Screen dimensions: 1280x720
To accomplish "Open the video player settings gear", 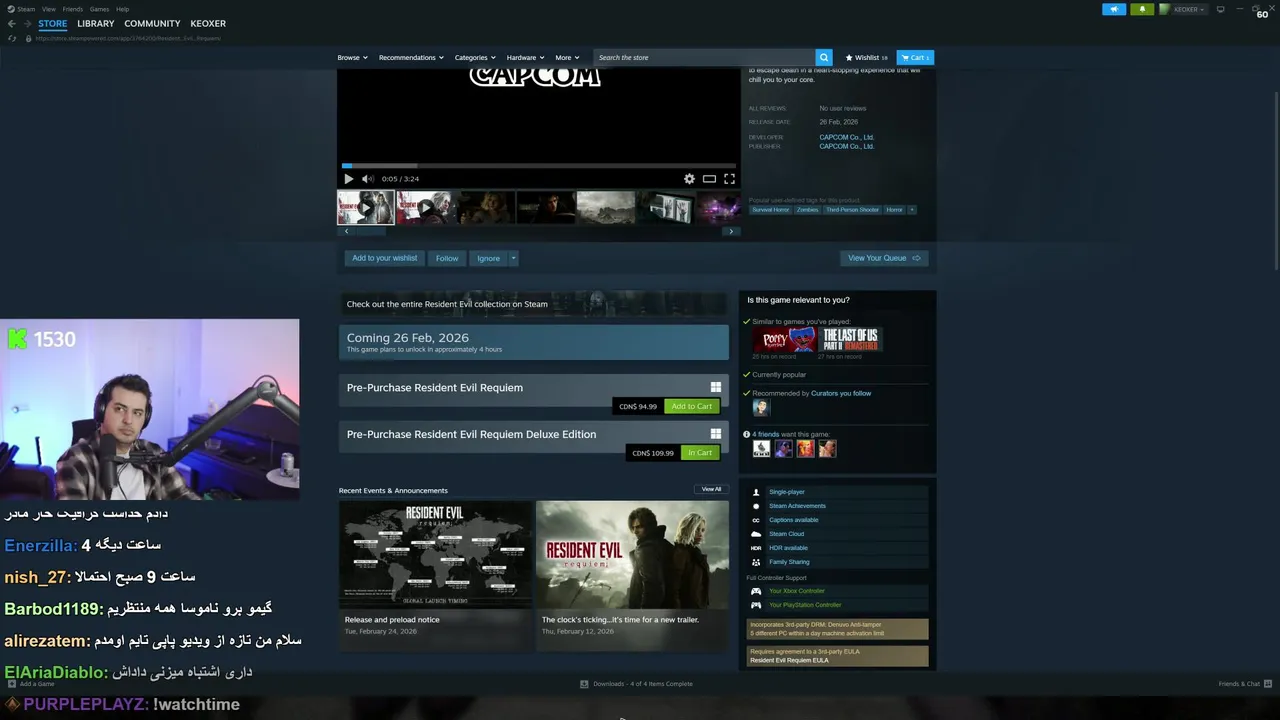I will coord(689,179).
